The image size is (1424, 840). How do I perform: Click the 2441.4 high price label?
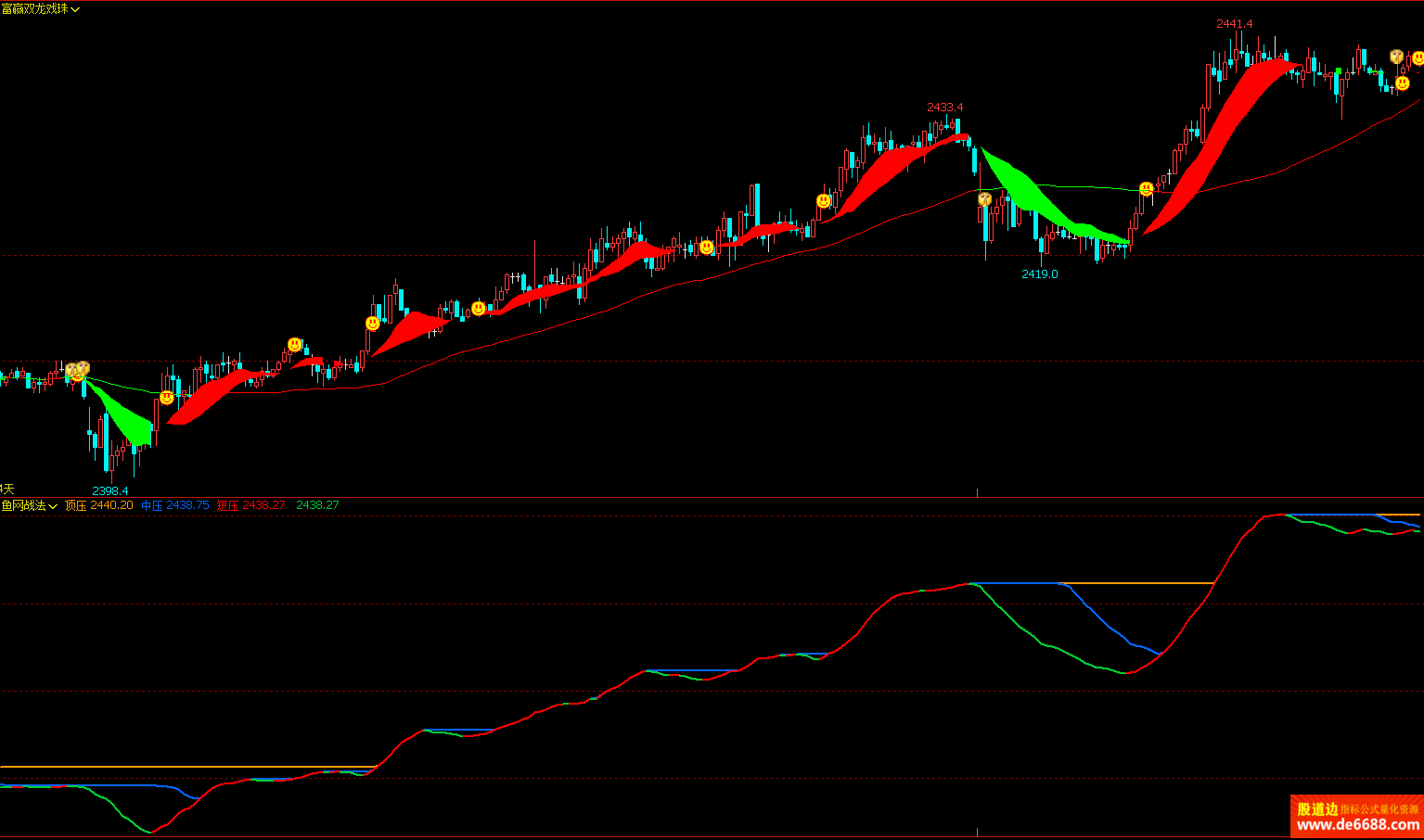(x=1234, y=23)
